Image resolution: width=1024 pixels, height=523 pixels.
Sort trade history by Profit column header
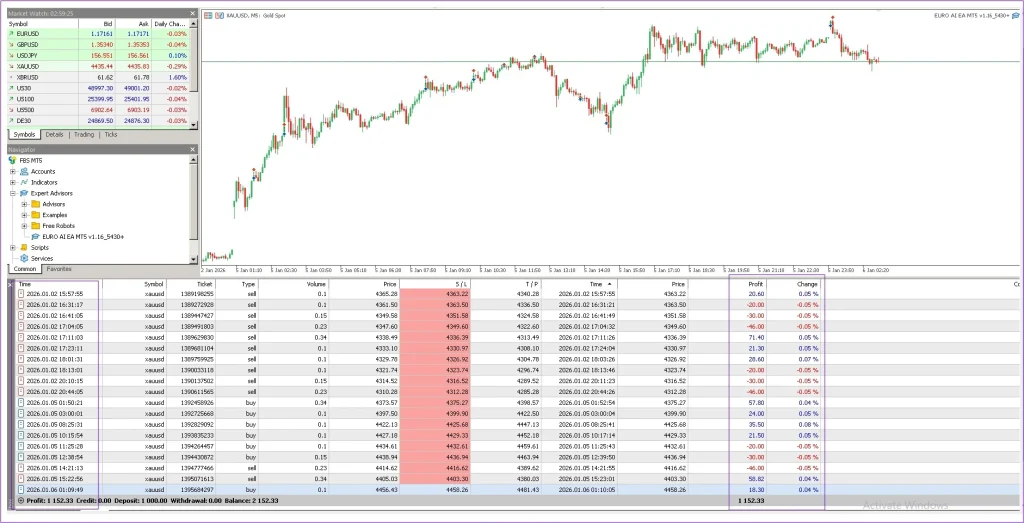click(756, 284)
